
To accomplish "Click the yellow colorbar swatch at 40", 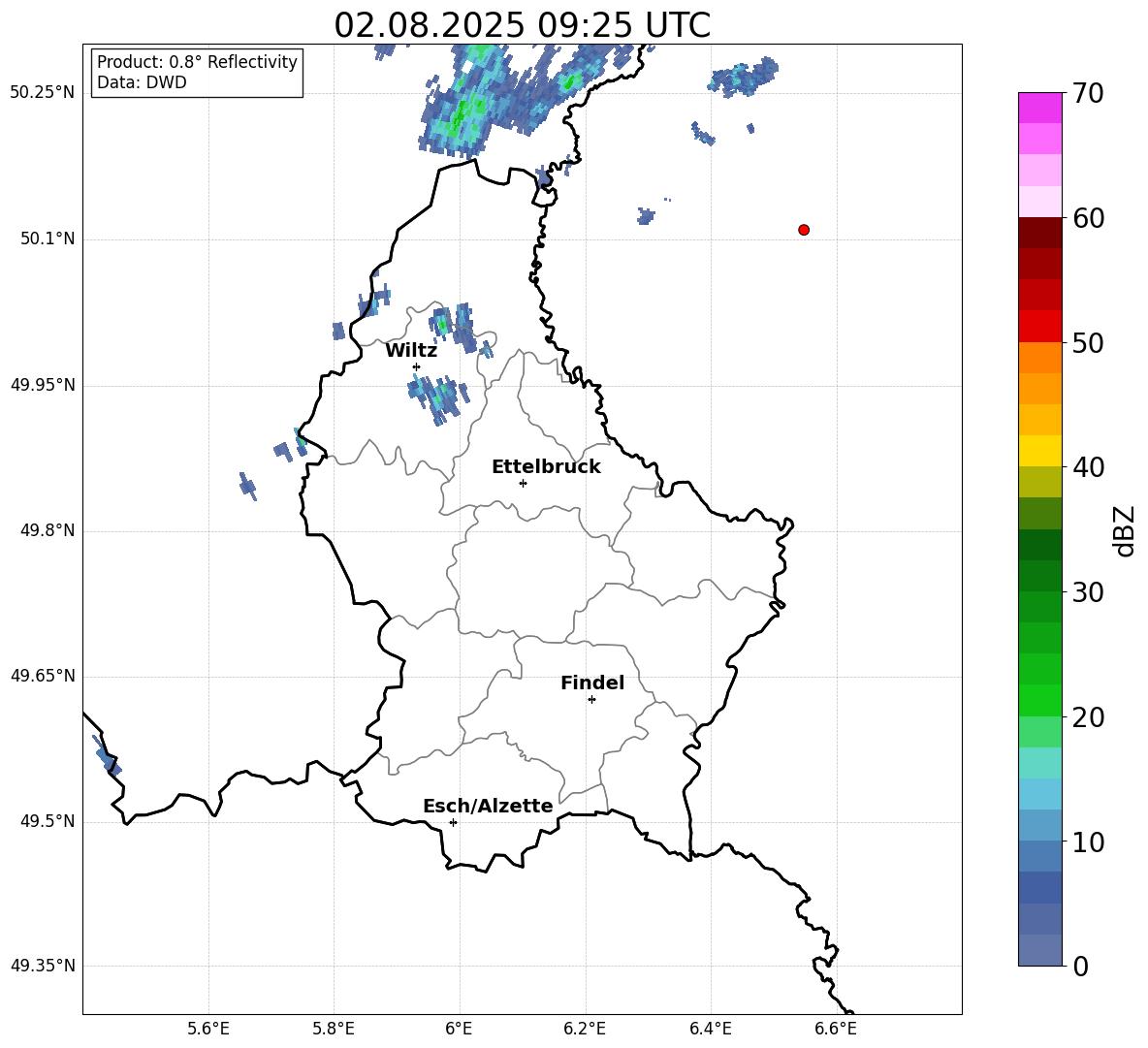I will point(1039,451).
